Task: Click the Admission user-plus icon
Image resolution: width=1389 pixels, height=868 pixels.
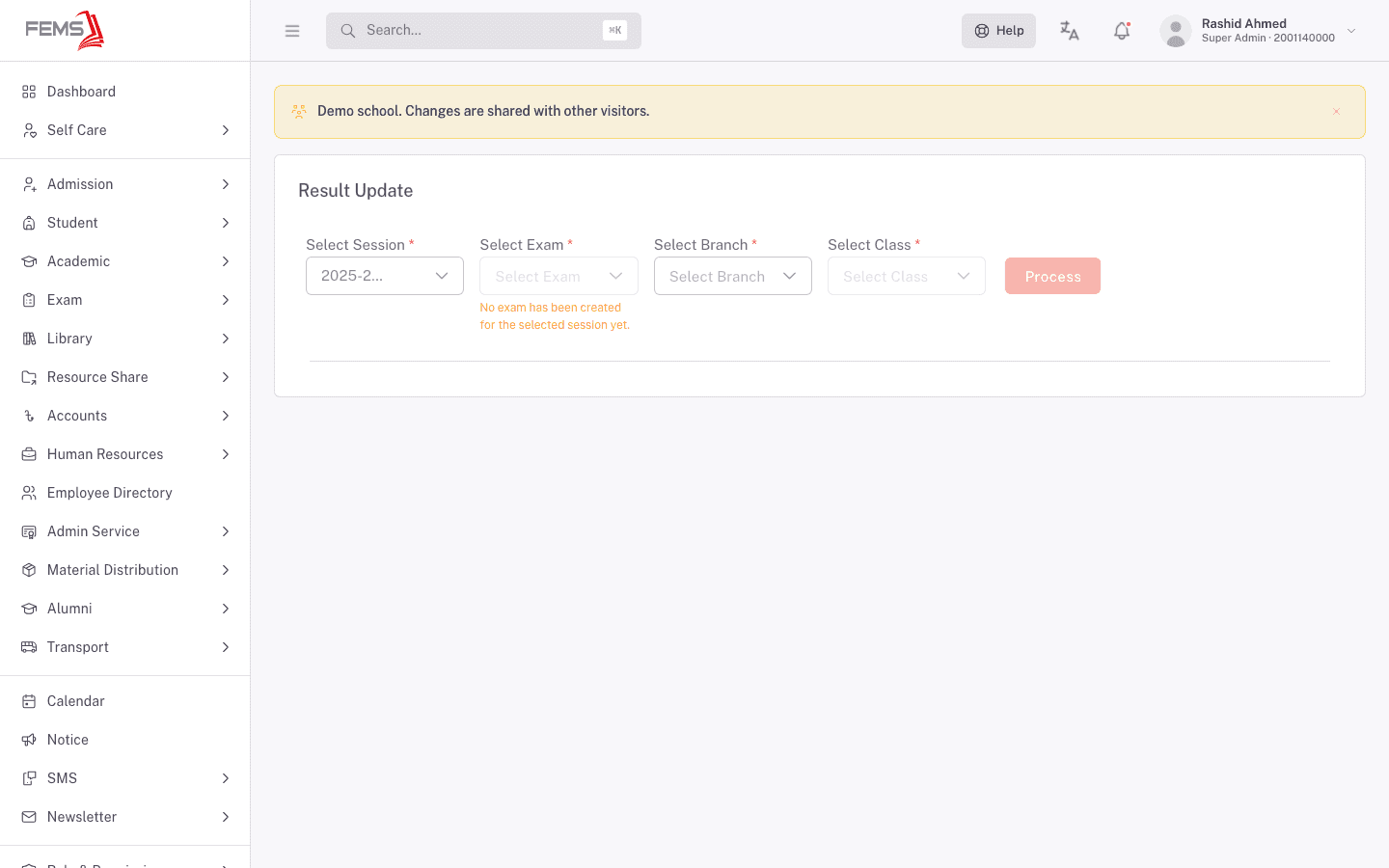Action: click(x=29, y=184)
